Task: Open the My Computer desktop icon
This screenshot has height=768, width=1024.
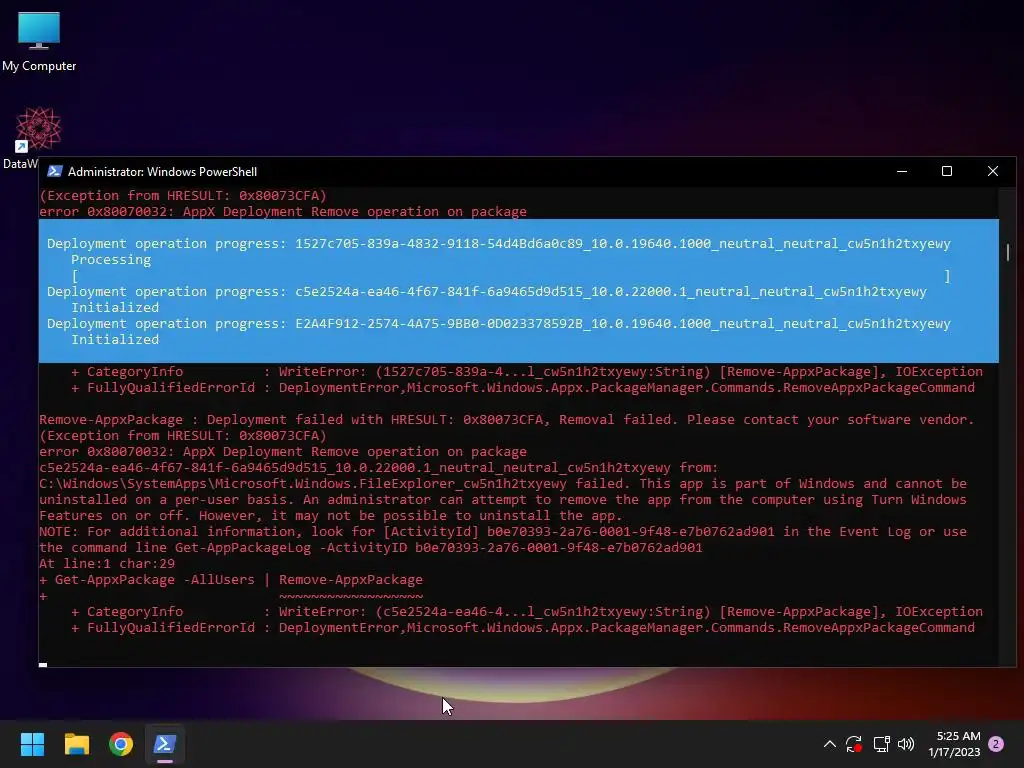Action: click(39, 41)
